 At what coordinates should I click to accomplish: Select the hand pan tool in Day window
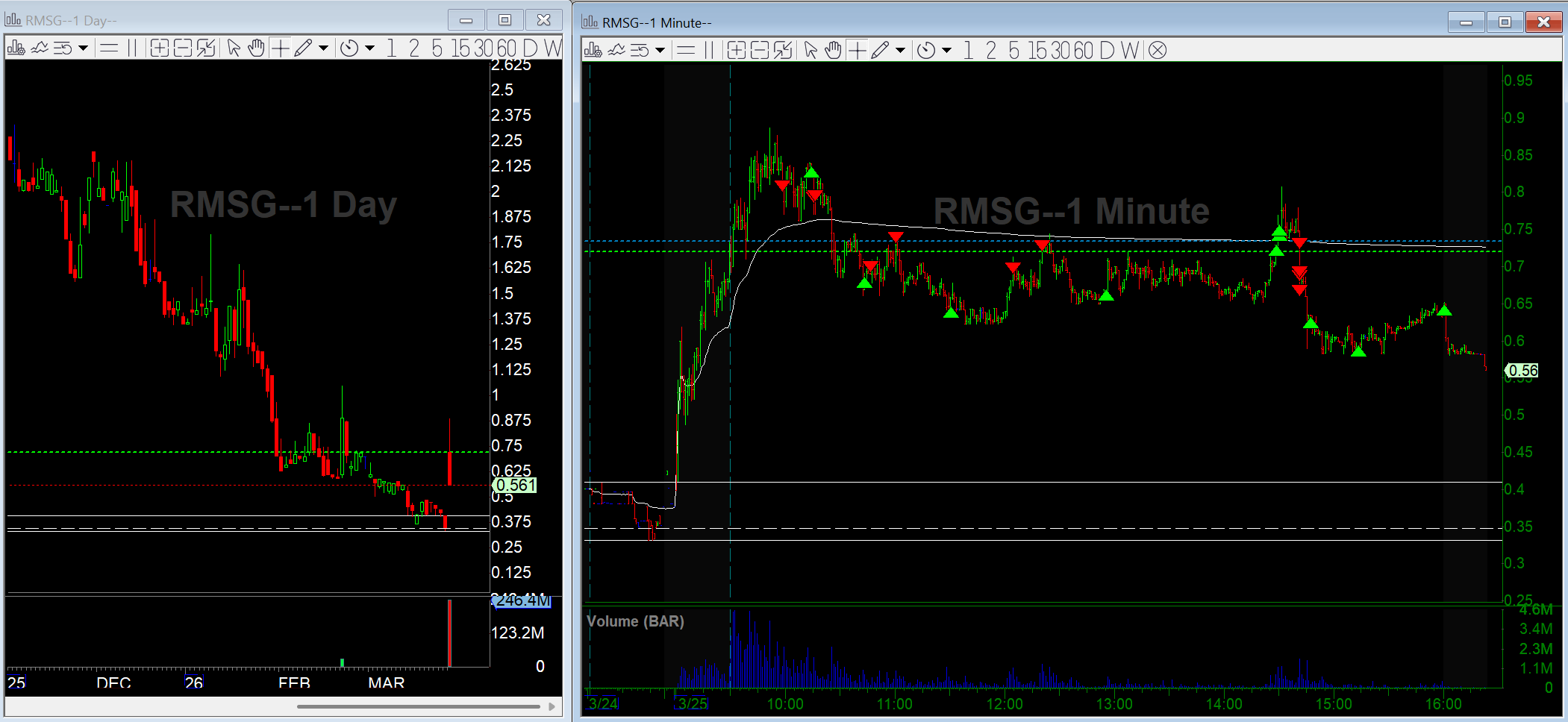[x=256, y=48]
